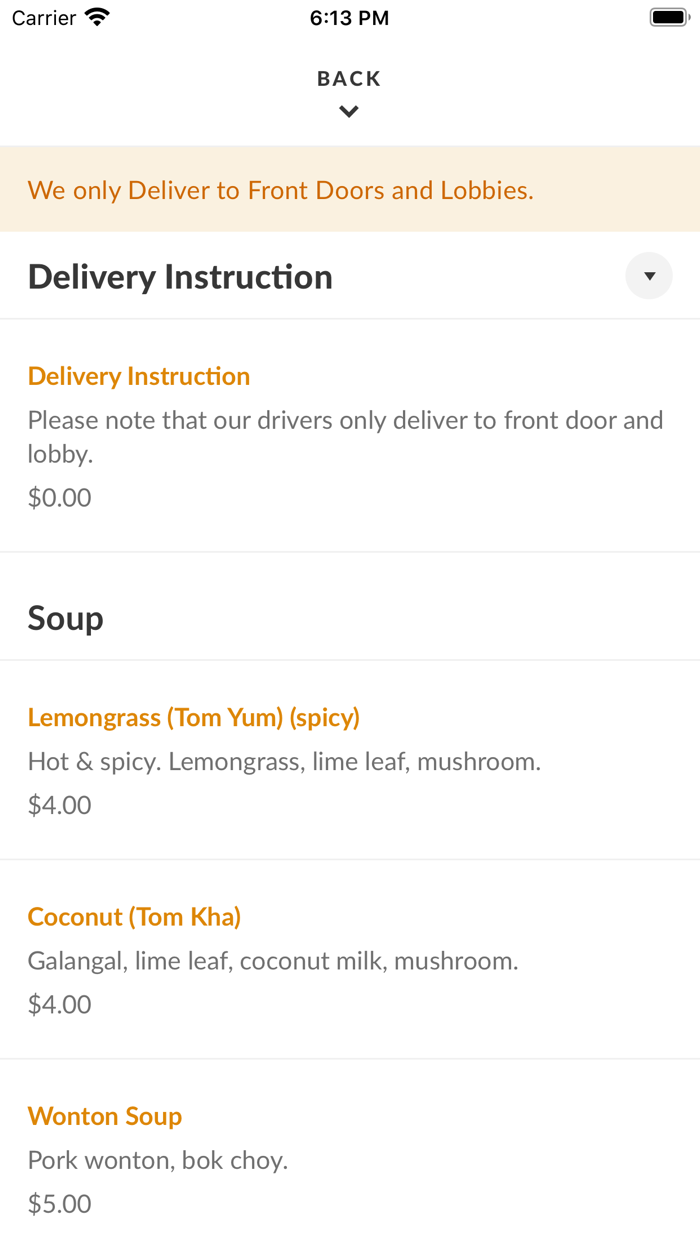
Task: Open Lemongrass (Tom Yum) (spicy) item
Action: (x=194, y=717)
